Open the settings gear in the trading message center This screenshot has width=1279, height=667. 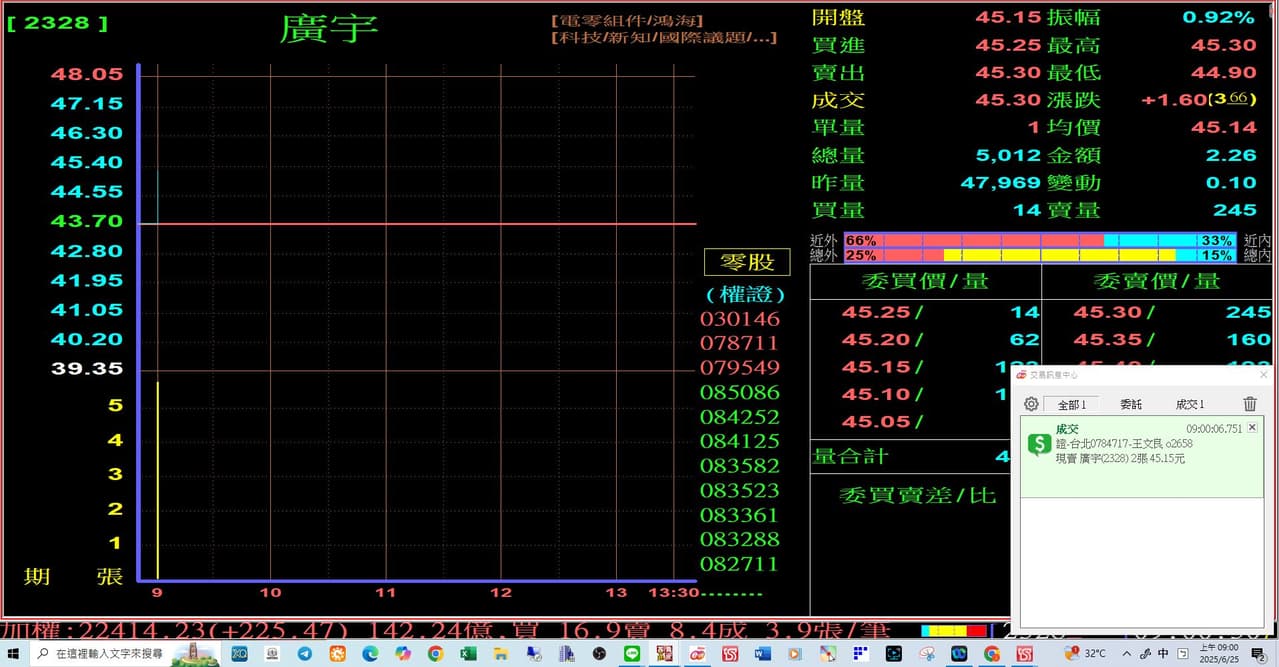click(x=1031, y=404)
